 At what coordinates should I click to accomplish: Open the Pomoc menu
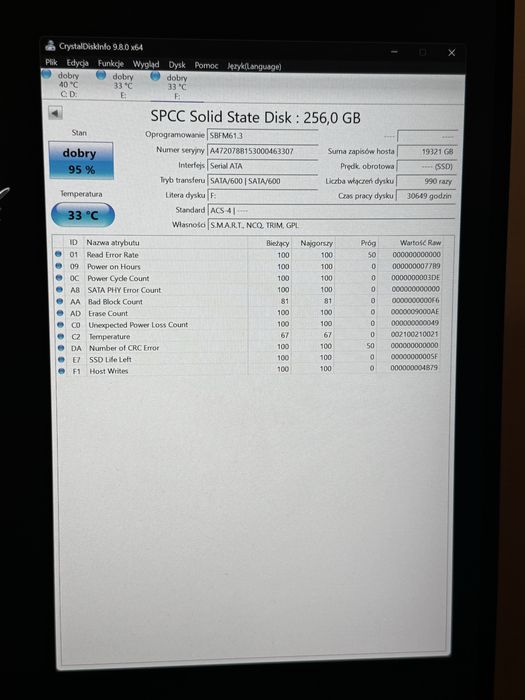click(x=206, y=65)
